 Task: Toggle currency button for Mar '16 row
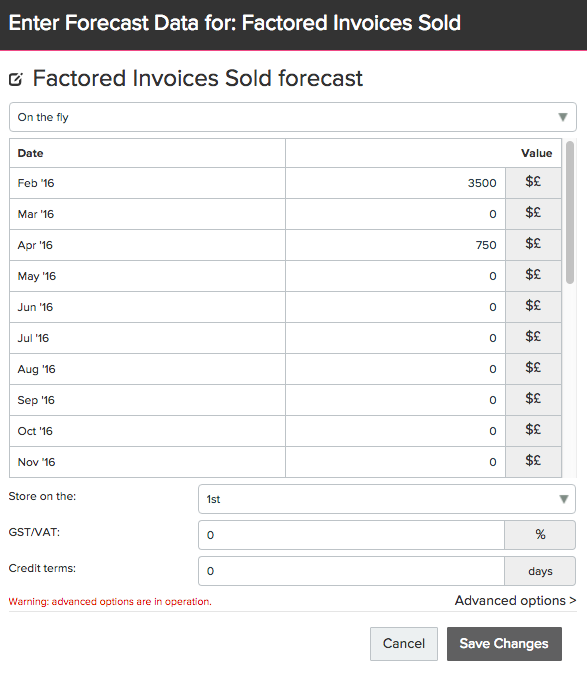click(x=533, y=214)
